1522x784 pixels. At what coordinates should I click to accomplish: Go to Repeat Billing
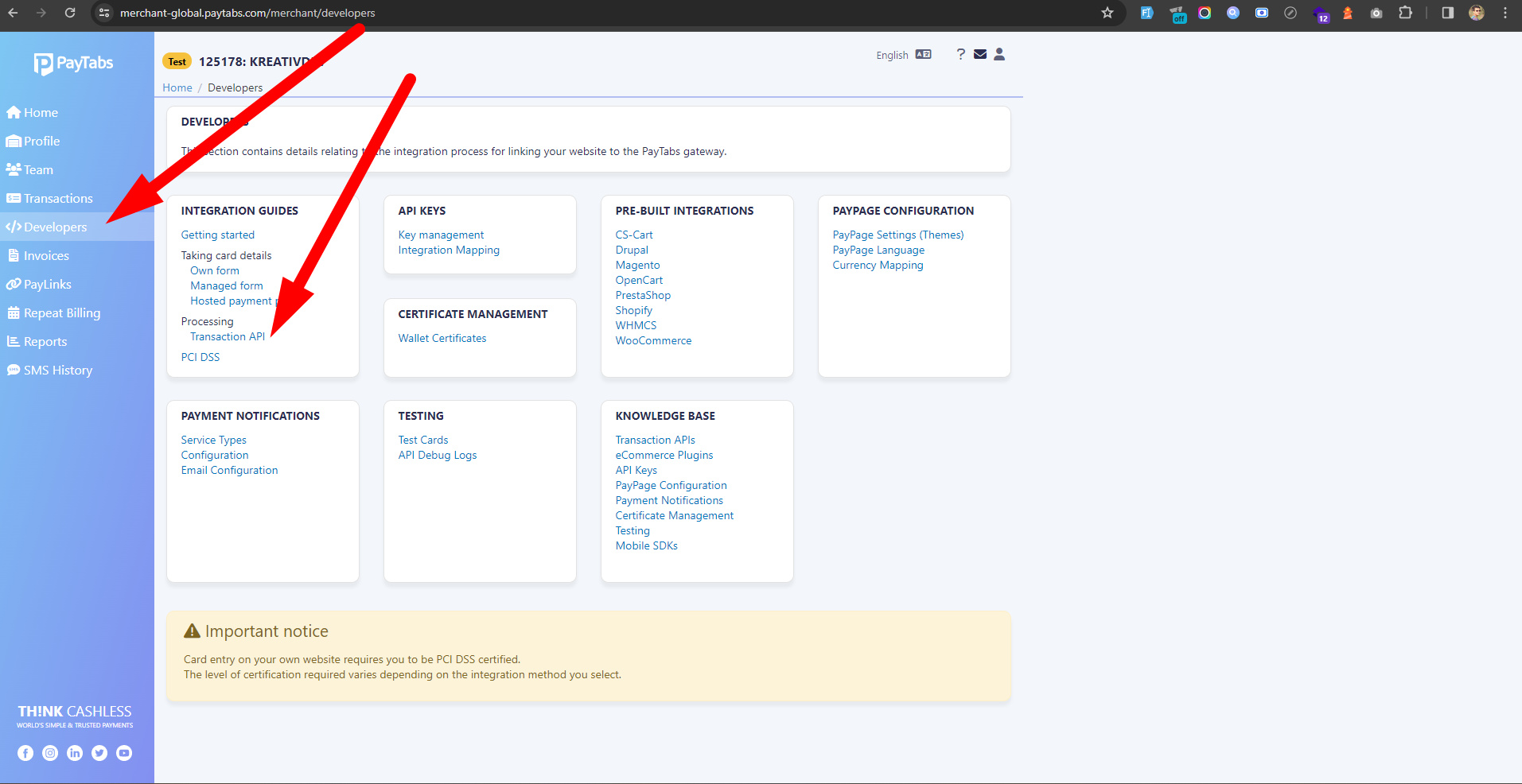click(x=54, y=313)
